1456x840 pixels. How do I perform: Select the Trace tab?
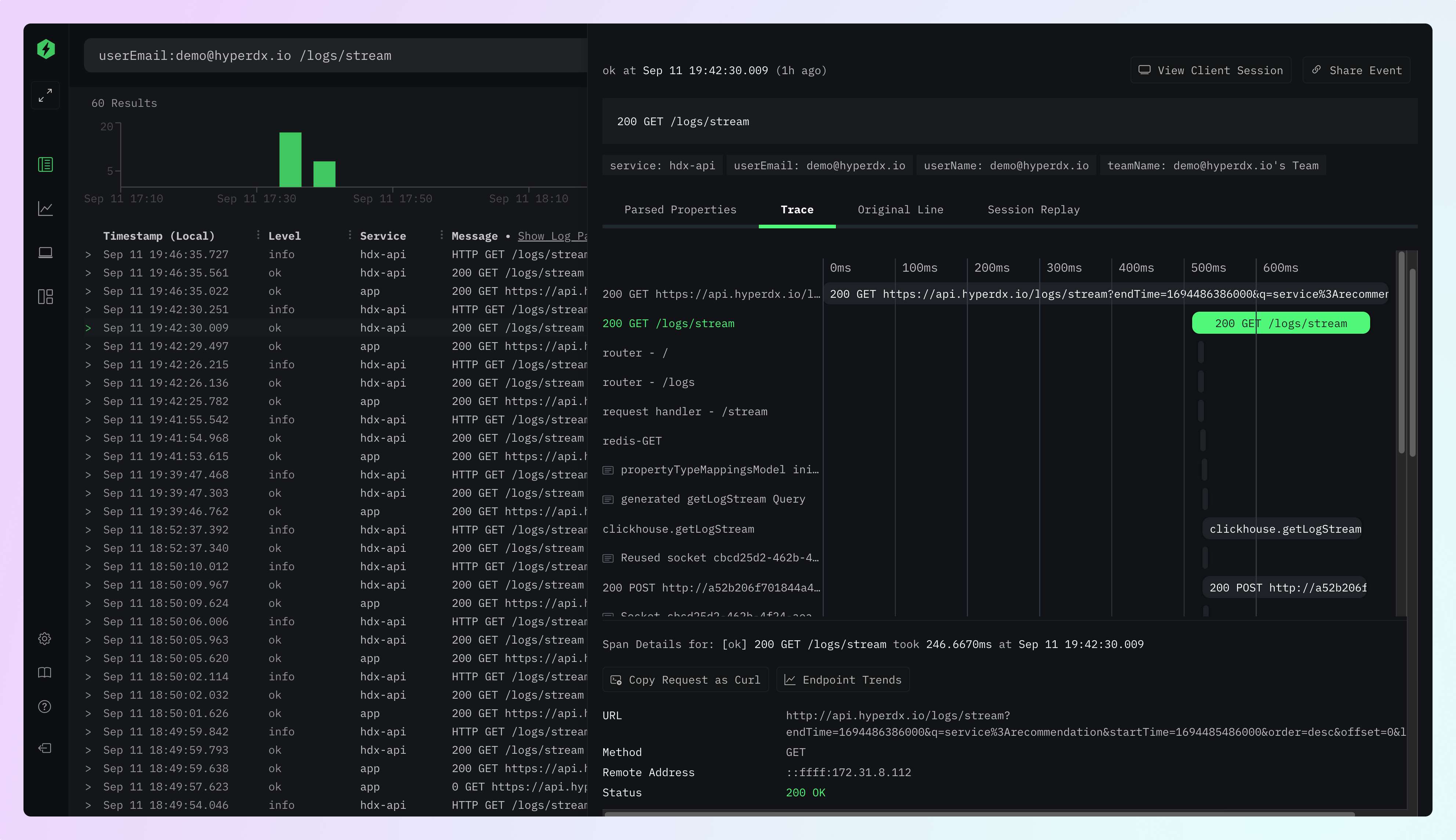[797, 210]
